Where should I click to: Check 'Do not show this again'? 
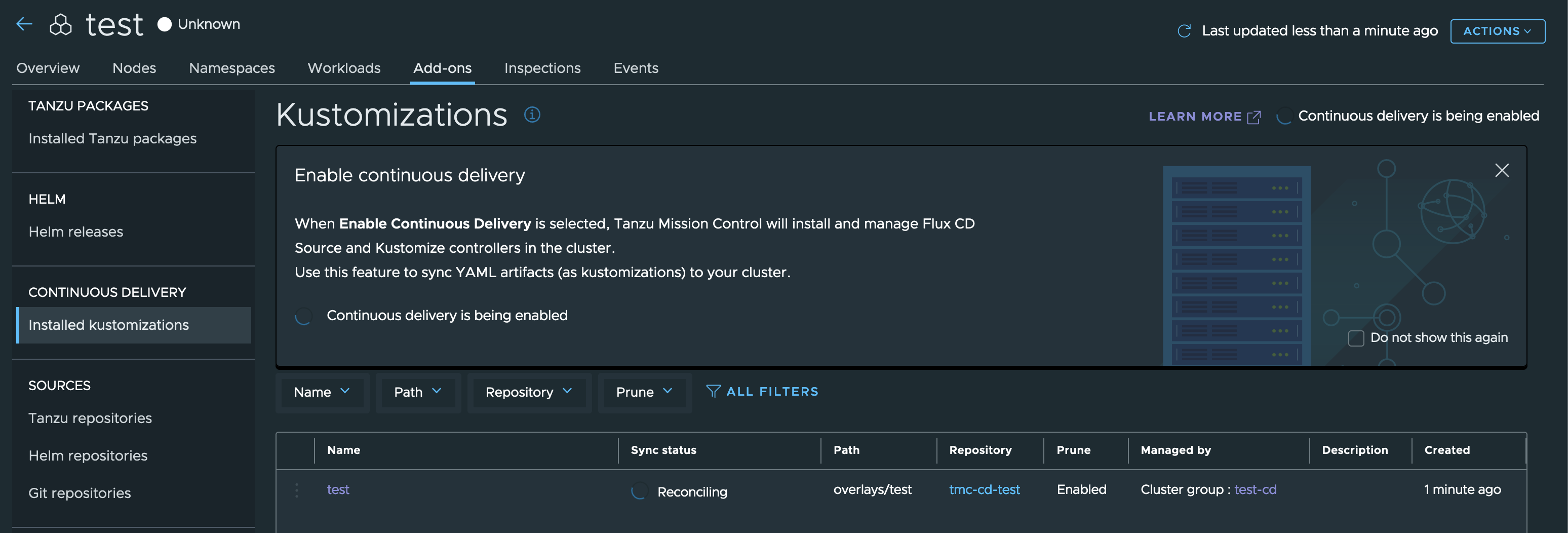(x=1356, y=338)
